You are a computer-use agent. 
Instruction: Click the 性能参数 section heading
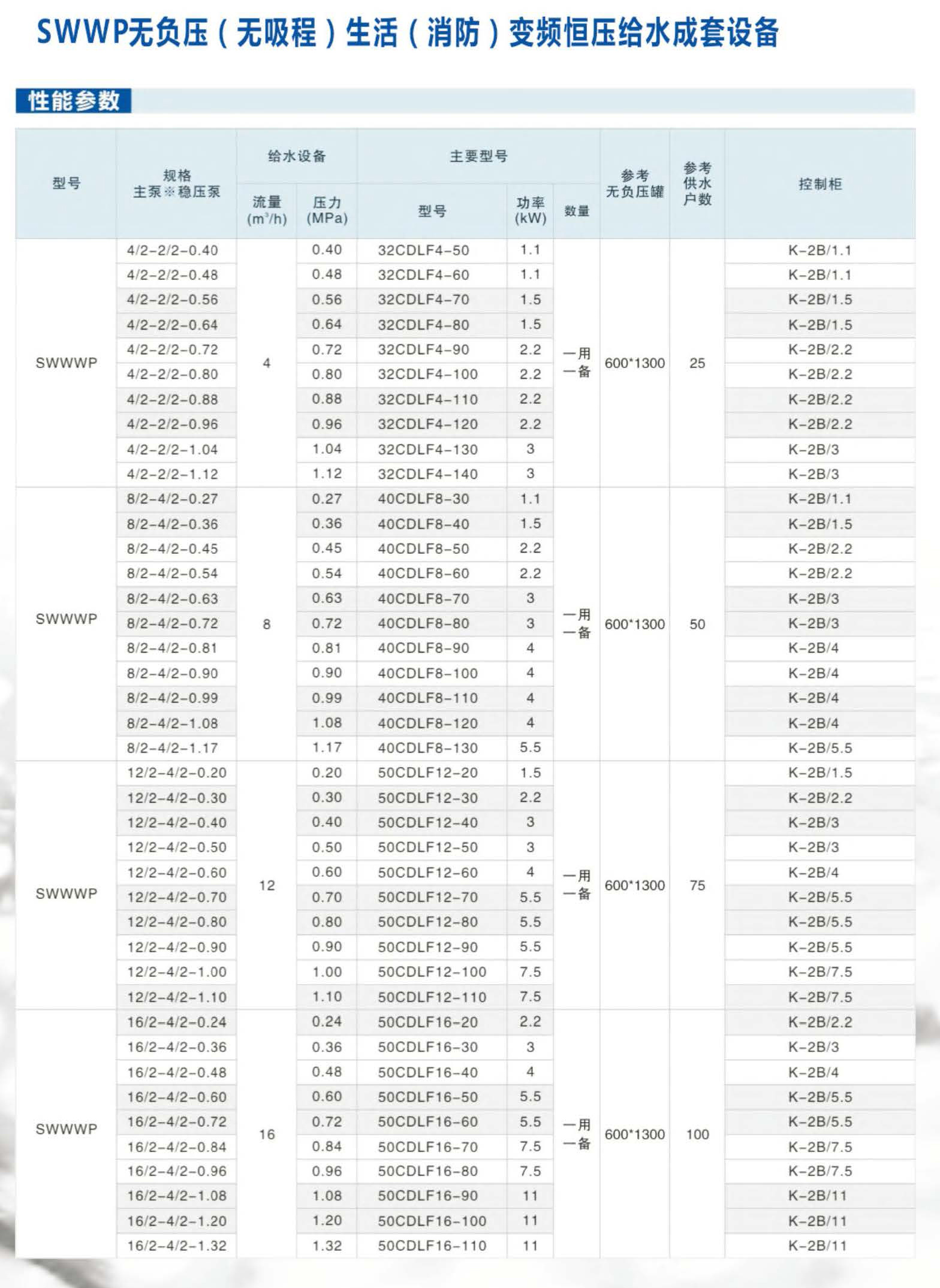73,101
